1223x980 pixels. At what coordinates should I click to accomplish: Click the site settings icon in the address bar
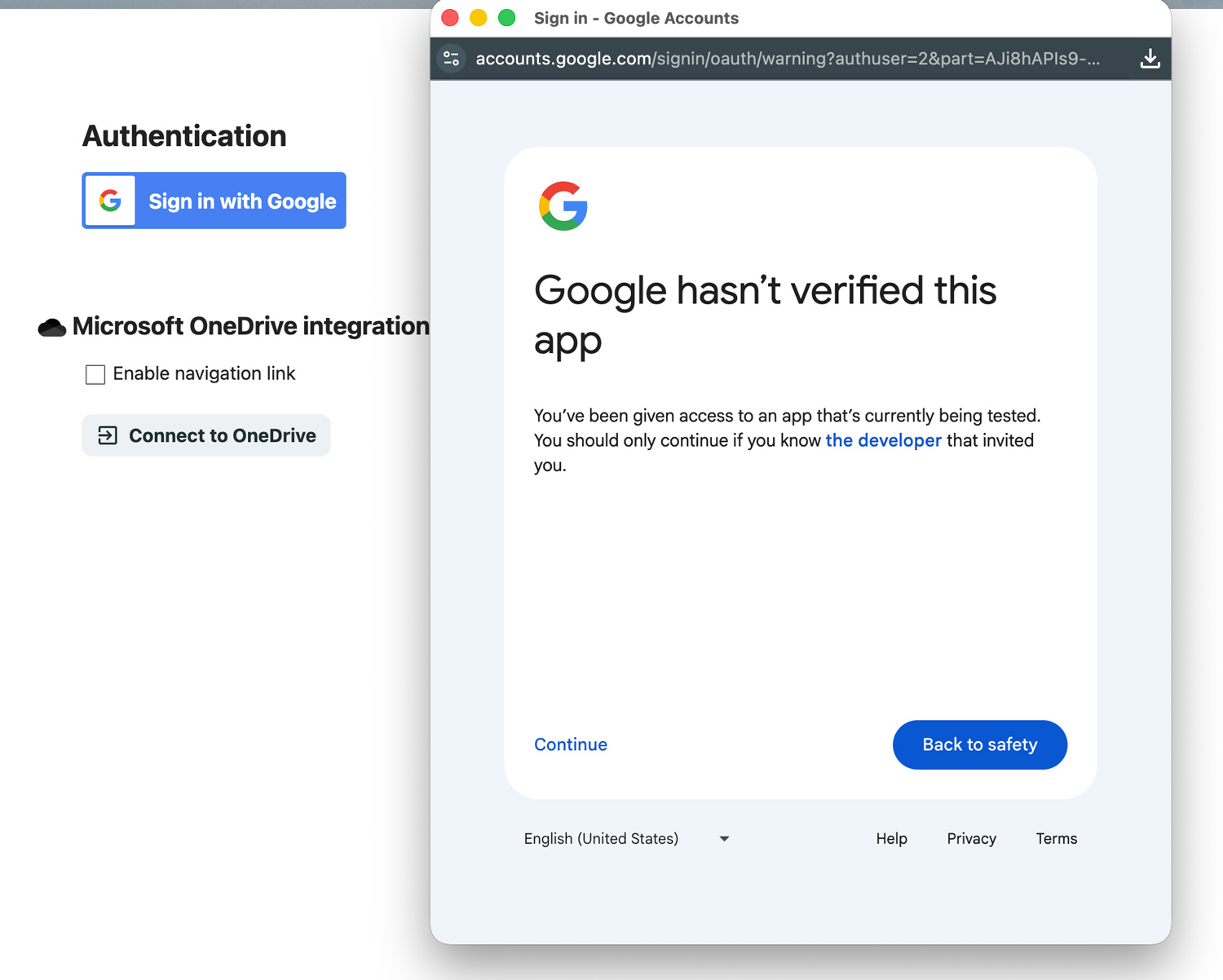(x=451, y=58)
